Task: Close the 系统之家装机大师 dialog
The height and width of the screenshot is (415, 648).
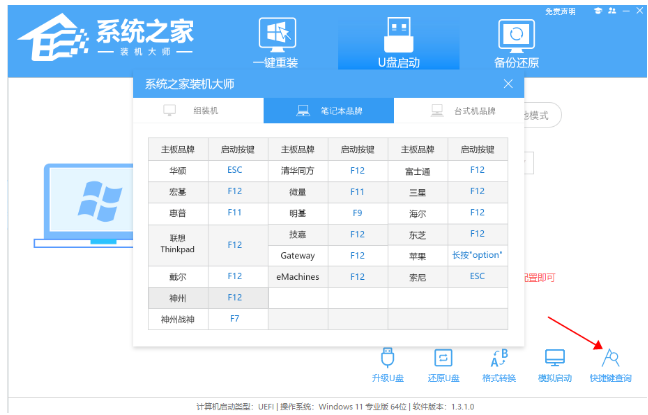Action: 508,84
